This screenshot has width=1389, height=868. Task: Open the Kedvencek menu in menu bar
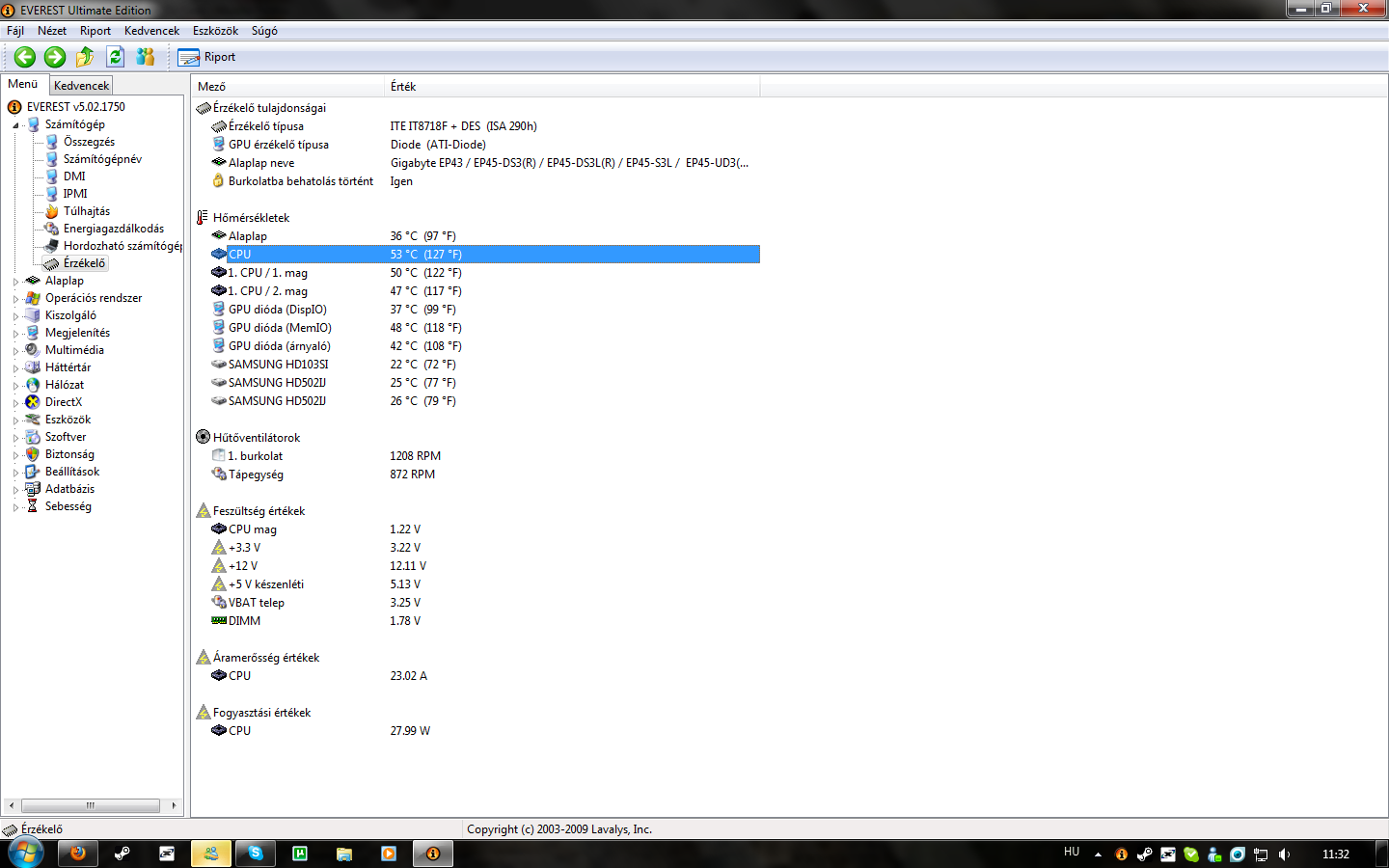[151, 31]
